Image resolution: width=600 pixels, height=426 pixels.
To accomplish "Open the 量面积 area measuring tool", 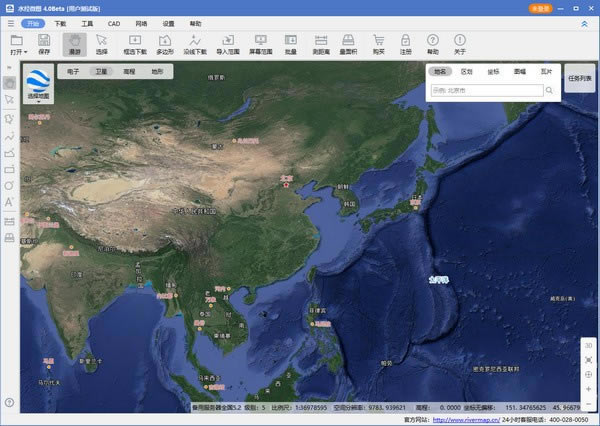I will pyautogui.click(x=349, y=43).
